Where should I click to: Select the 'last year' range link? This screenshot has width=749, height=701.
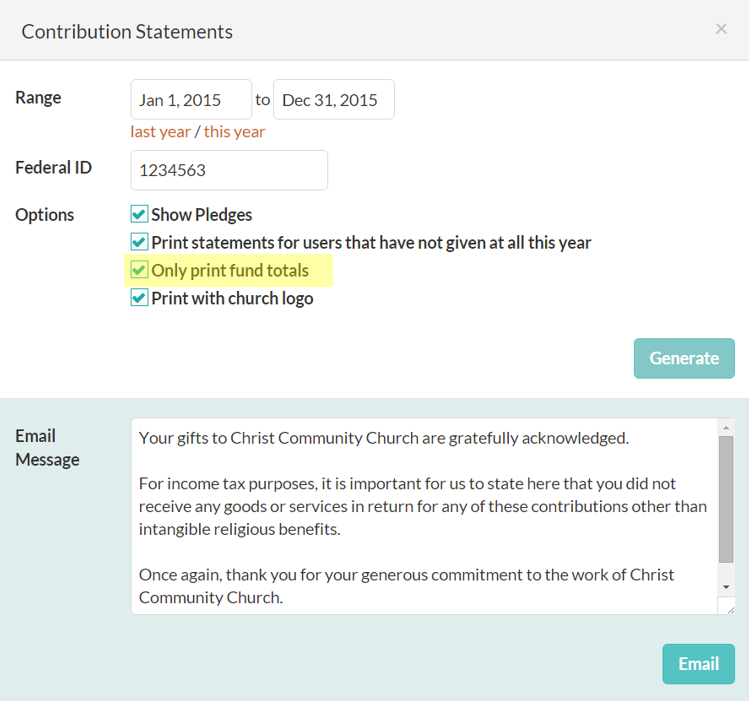point(160,132)
